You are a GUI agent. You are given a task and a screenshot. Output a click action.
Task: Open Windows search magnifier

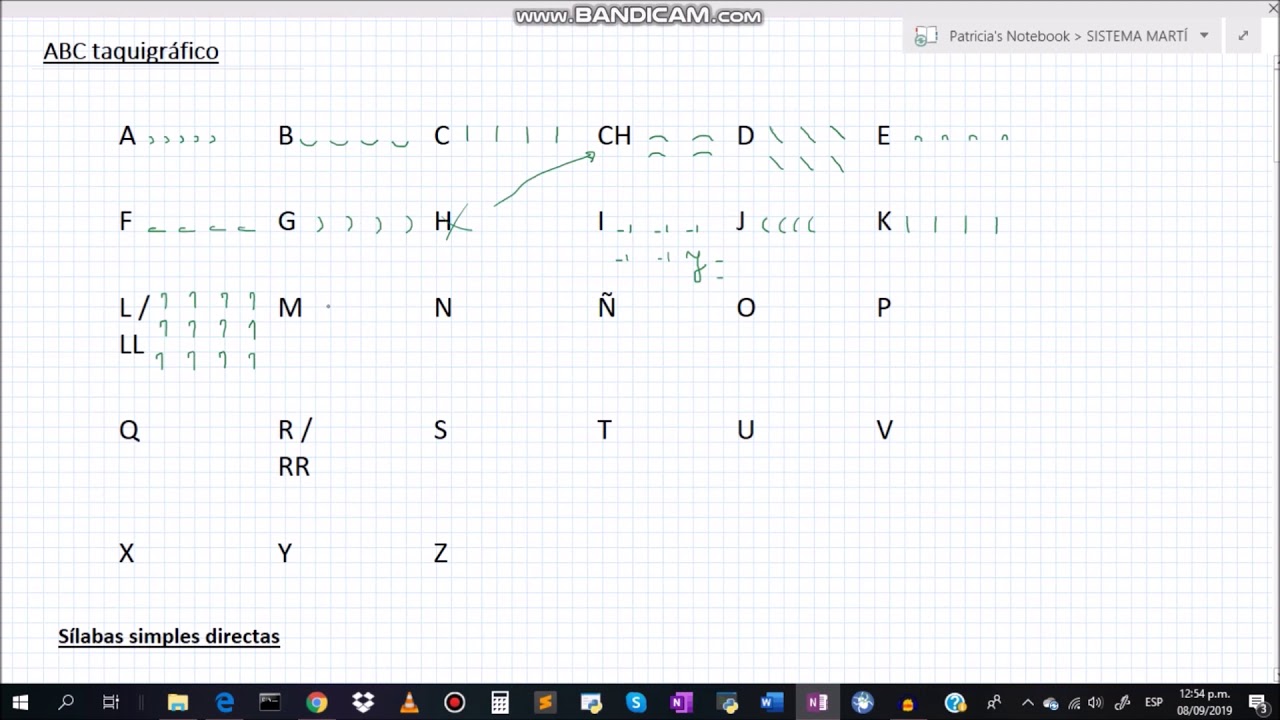pos(66,703)
